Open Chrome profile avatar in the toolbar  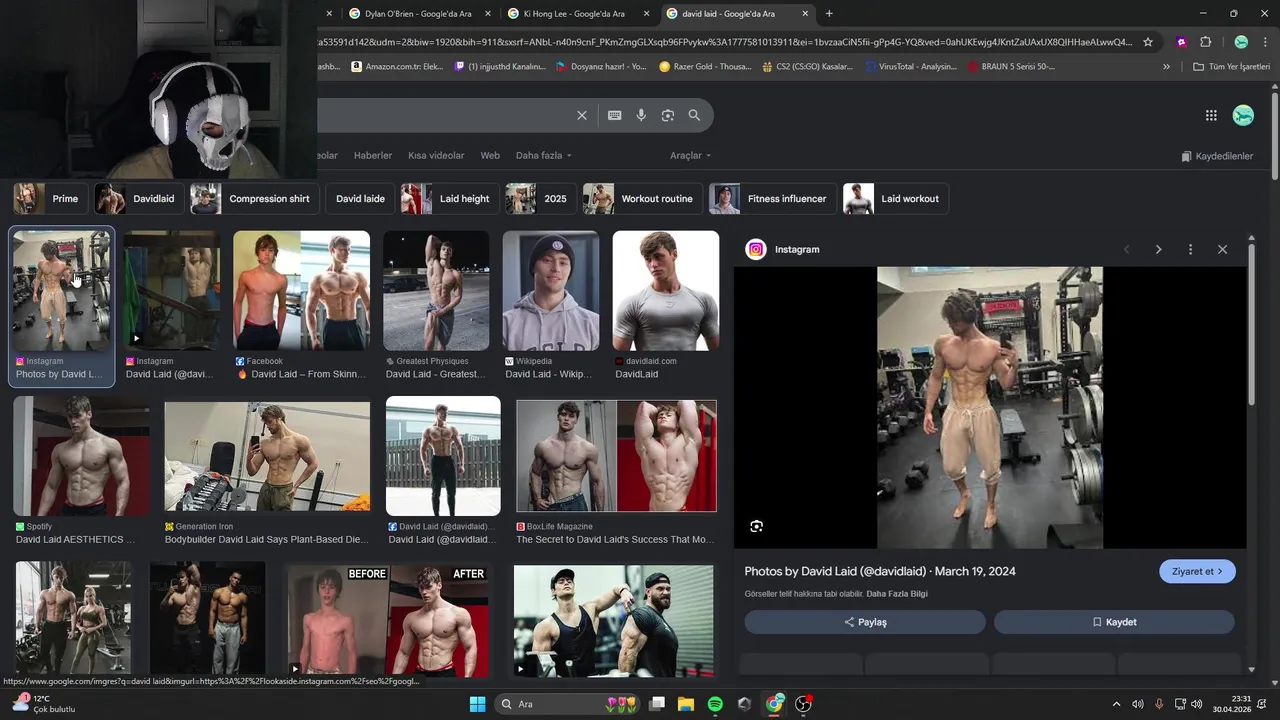[x=1241, y=42]
